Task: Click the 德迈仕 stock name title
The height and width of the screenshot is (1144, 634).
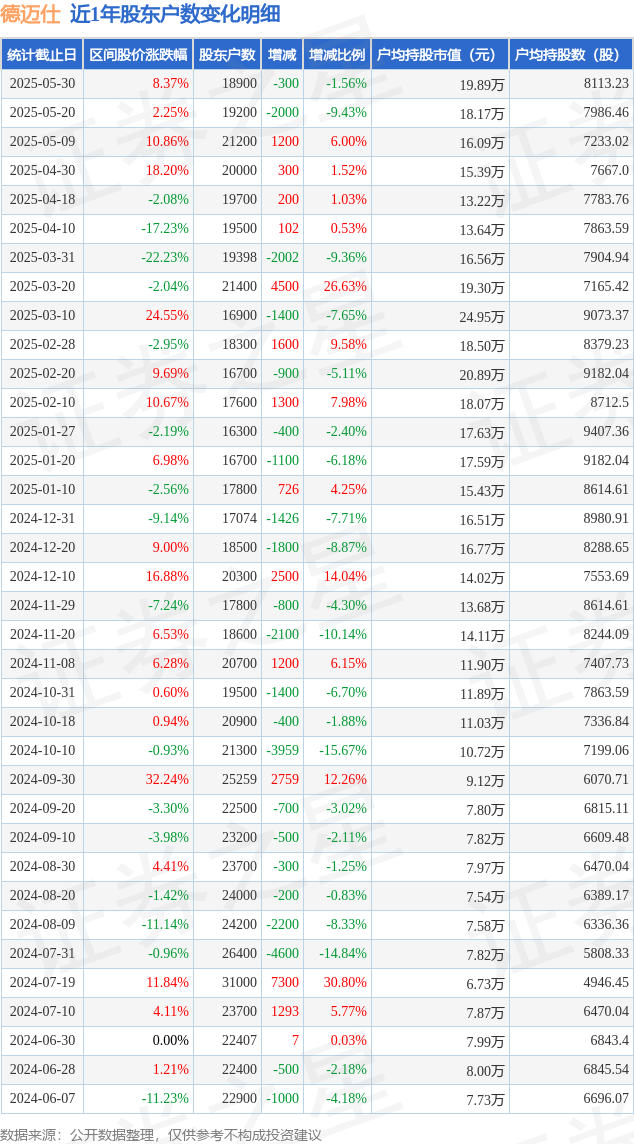Action: pos(31,14)
